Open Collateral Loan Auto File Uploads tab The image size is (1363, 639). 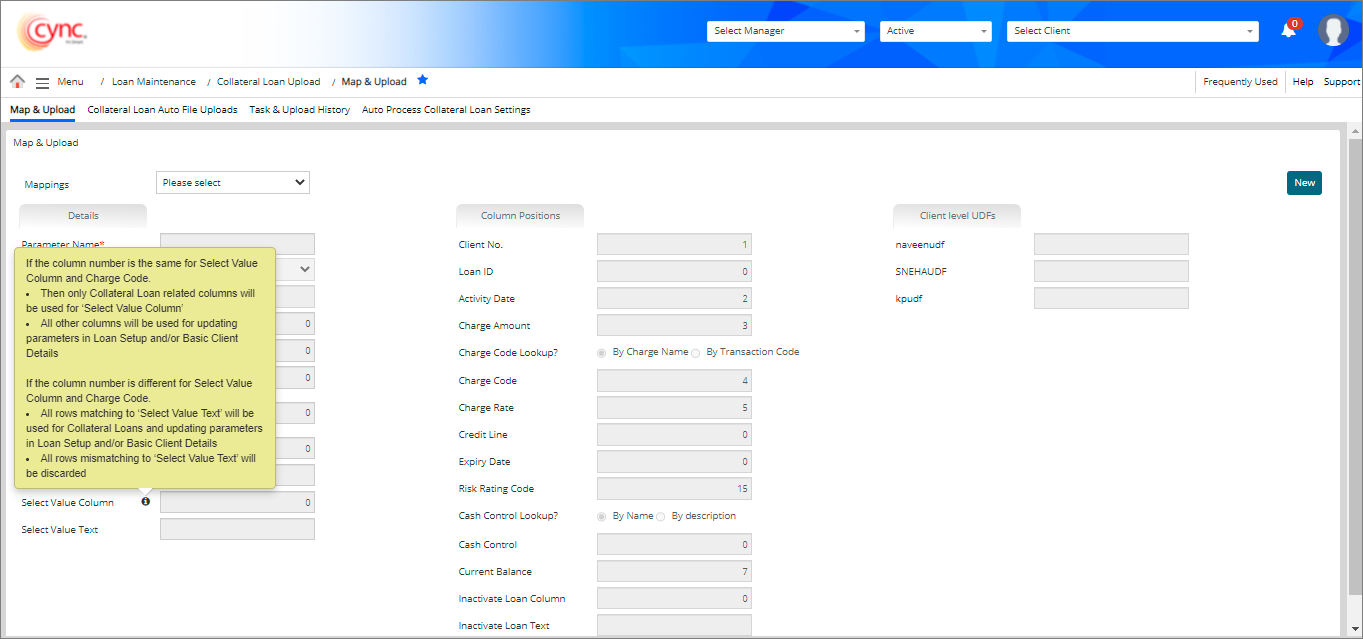[x=162, y=110]
